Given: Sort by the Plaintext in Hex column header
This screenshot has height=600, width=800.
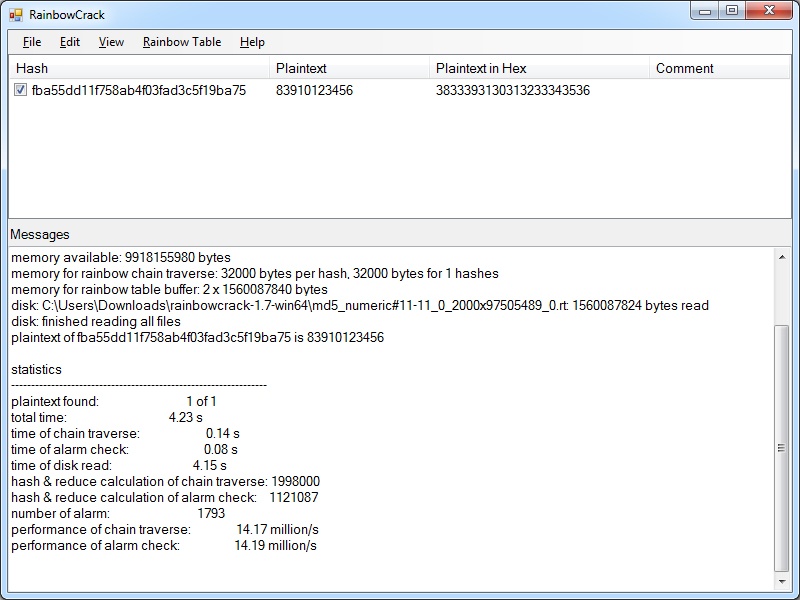Looking at the screenshot, I should [539, 68].
